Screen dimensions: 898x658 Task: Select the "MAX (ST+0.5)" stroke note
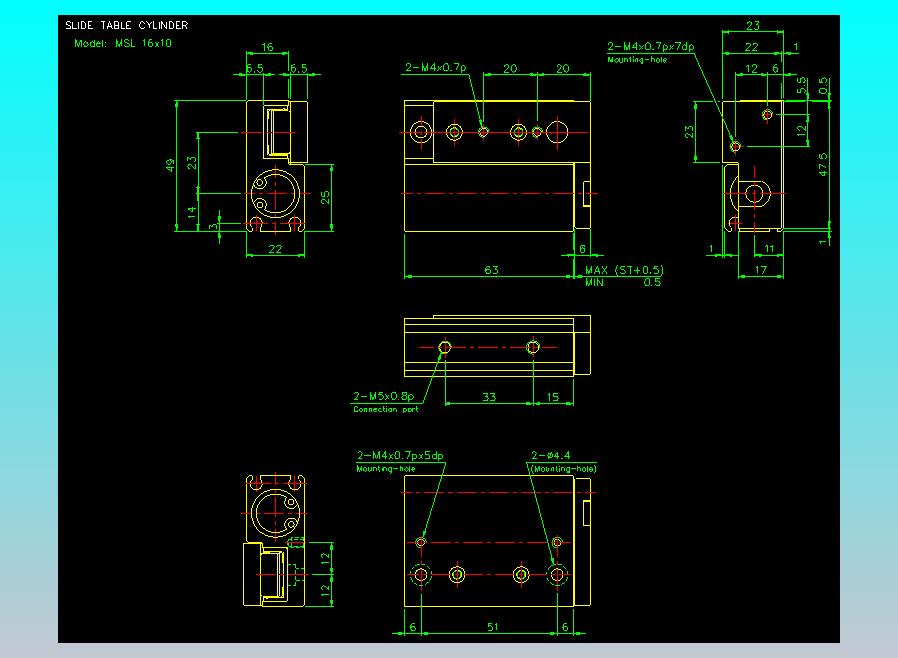click(624, 270)
